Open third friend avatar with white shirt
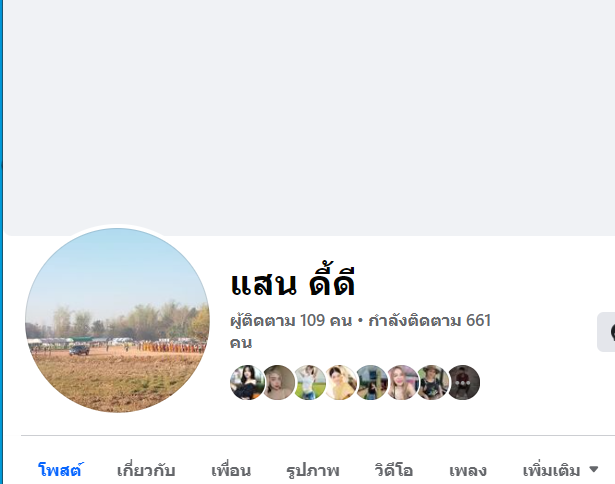This screenshot has width=615, height=484. tap(309, 382)
